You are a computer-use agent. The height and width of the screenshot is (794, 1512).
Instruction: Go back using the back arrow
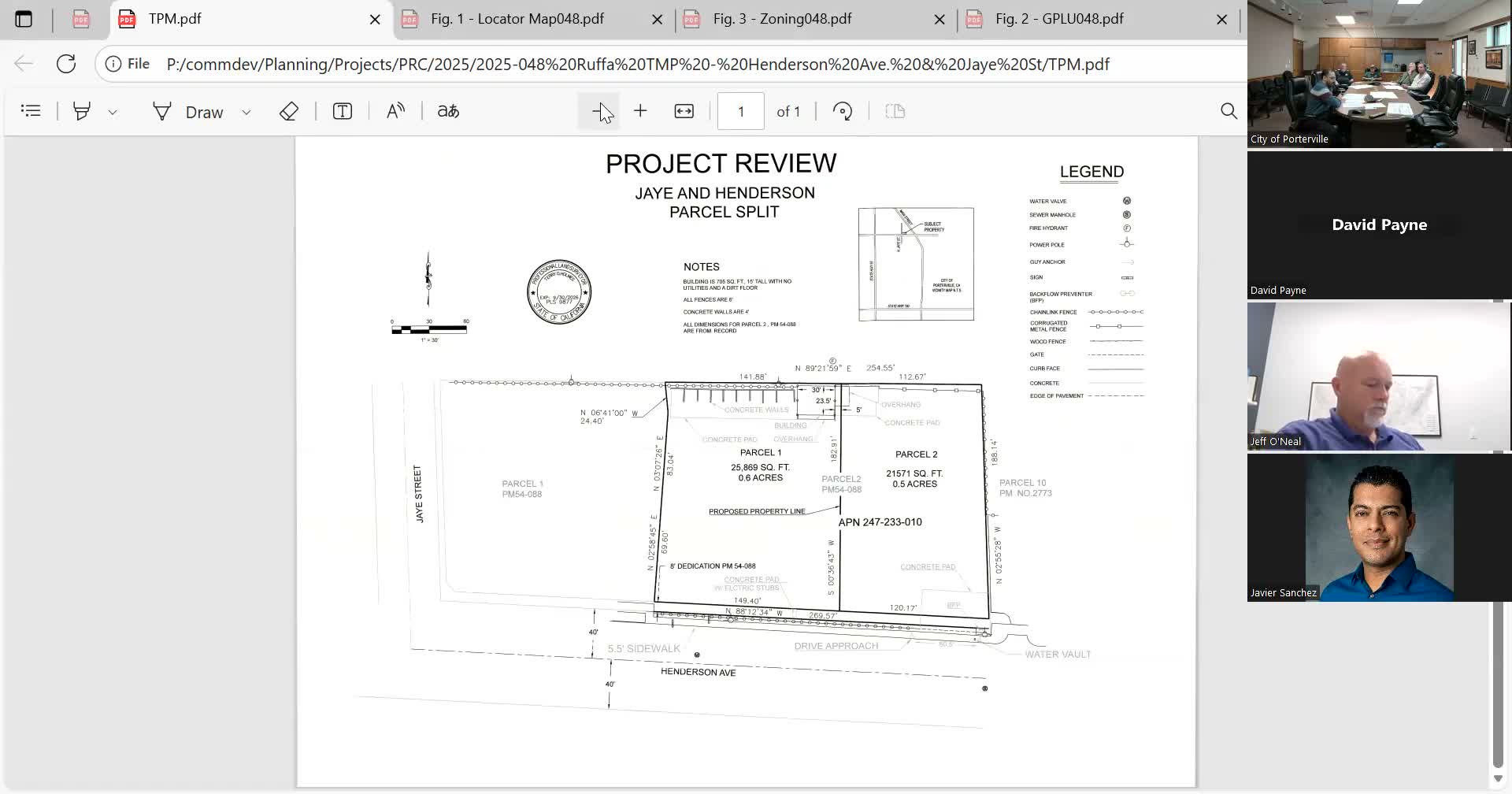tap(24, 64)
